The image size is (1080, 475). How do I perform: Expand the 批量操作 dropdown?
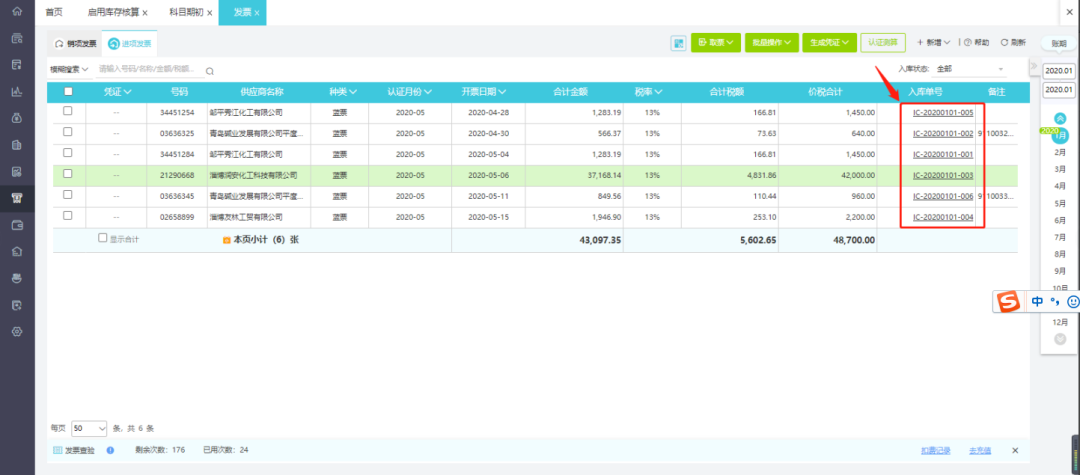point(769,43)
